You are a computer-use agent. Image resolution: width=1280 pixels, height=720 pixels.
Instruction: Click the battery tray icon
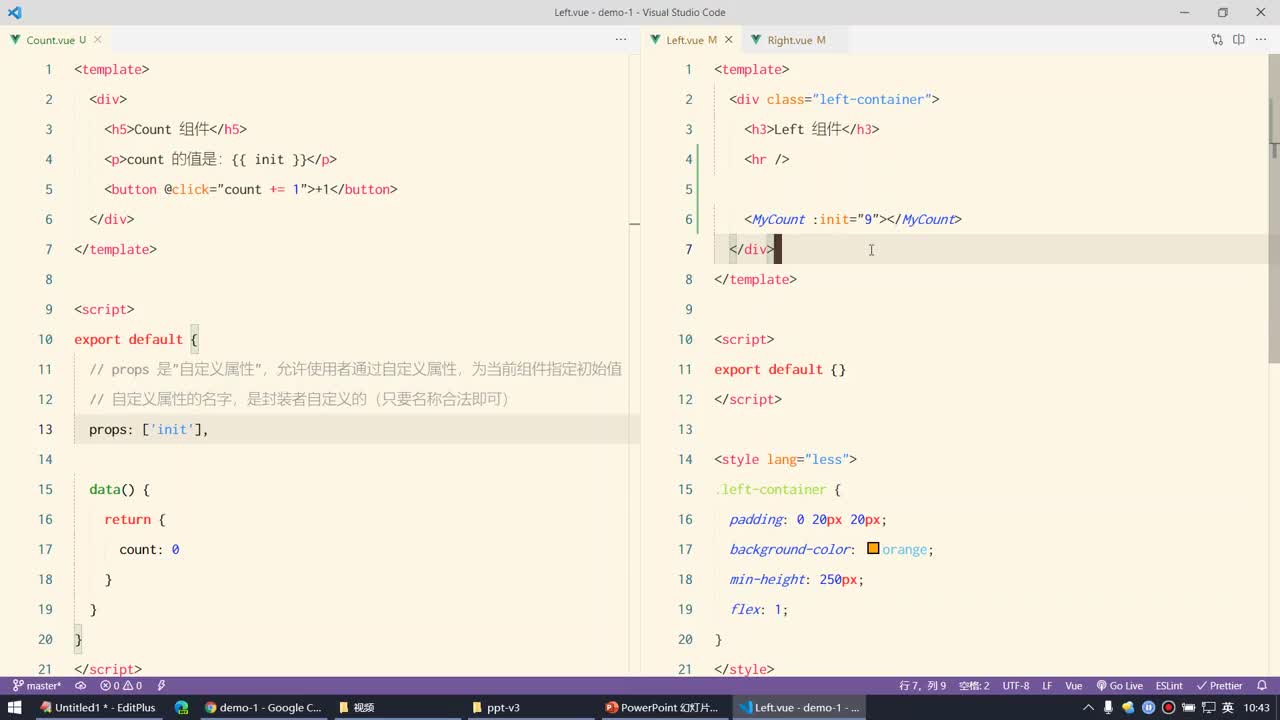(x=1187, y=707)
